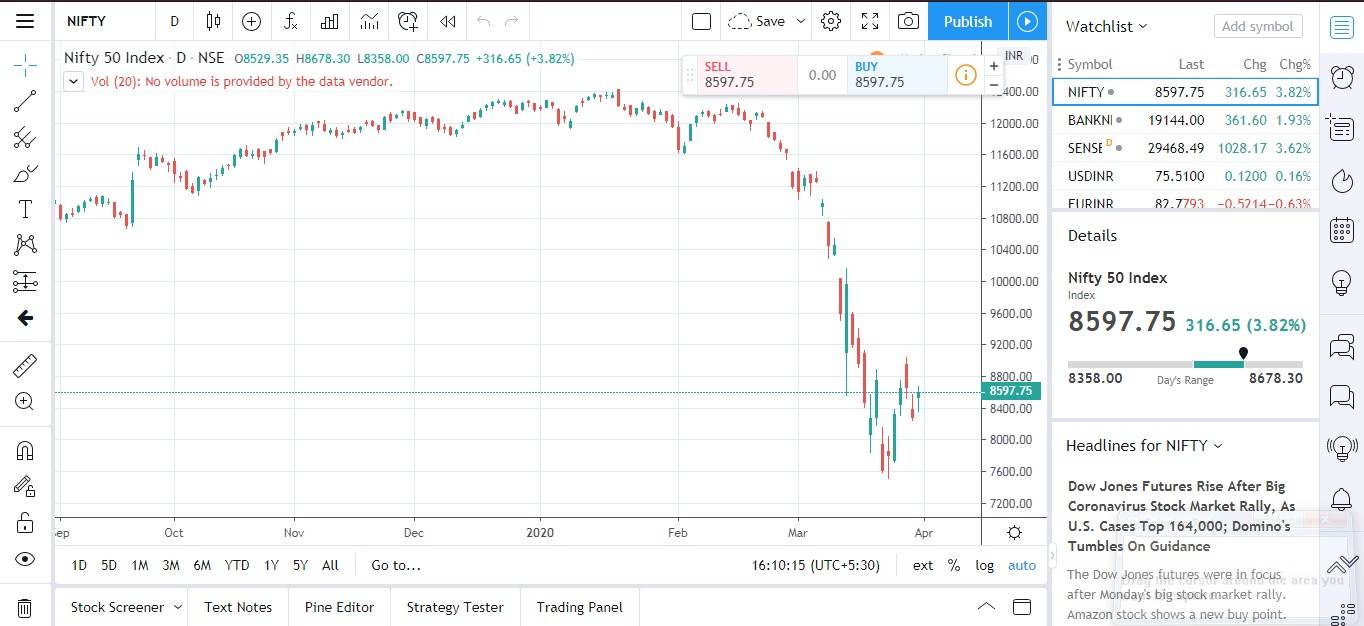Change the D timeframe interval
1364x626 pixels.
tap(175, 21)
